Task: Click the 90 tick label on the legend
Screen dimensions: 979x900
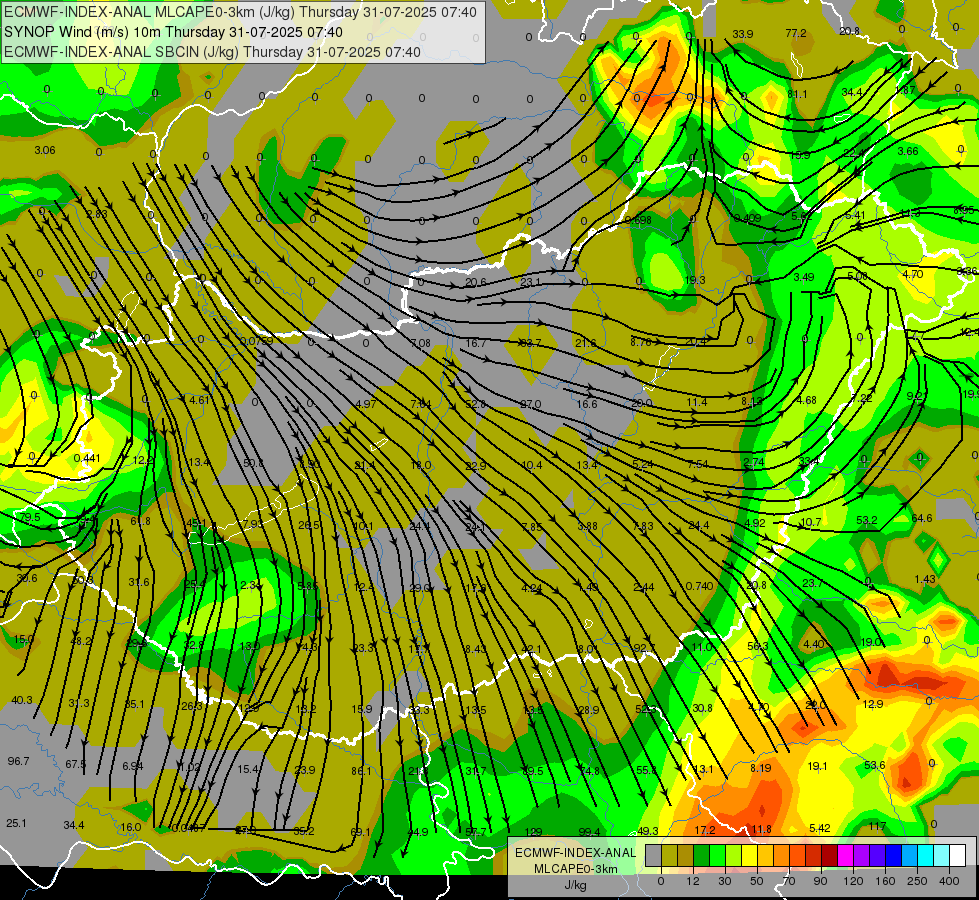Action: 820,881
